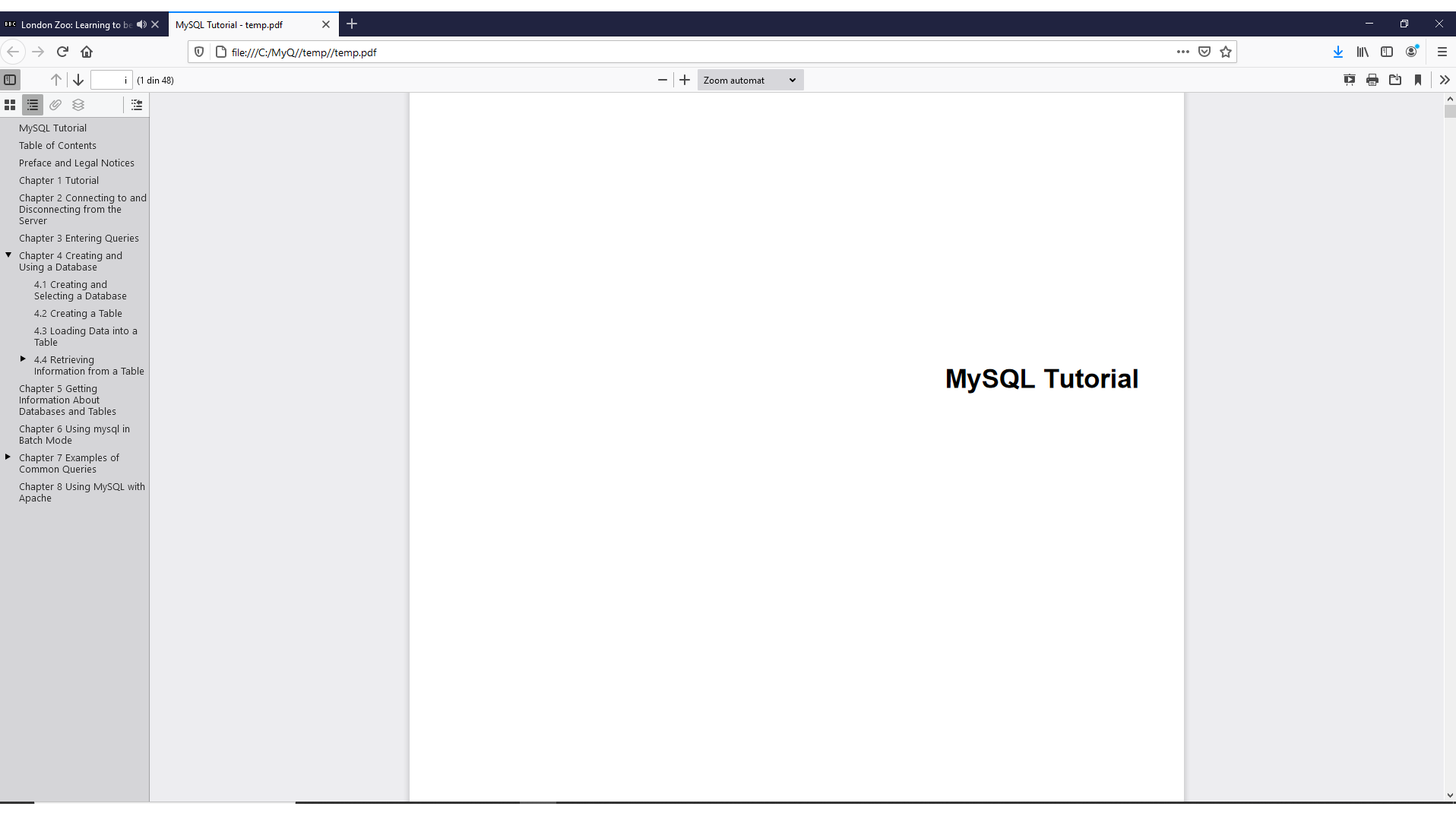Toggle browser sidebars icon
Viewport: 1456px width, 816px height.
tap(1387, 52)
